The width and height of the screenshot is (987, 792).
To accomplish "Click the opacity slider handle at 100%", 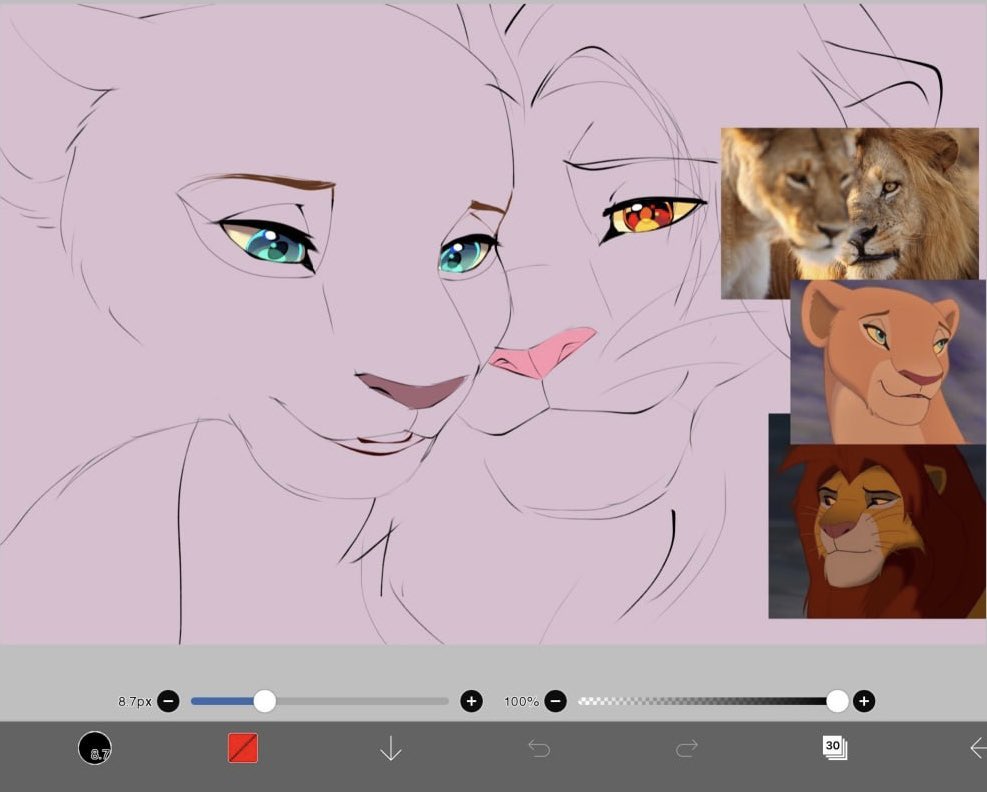I will pyautogui.click(x=837, y=701).
